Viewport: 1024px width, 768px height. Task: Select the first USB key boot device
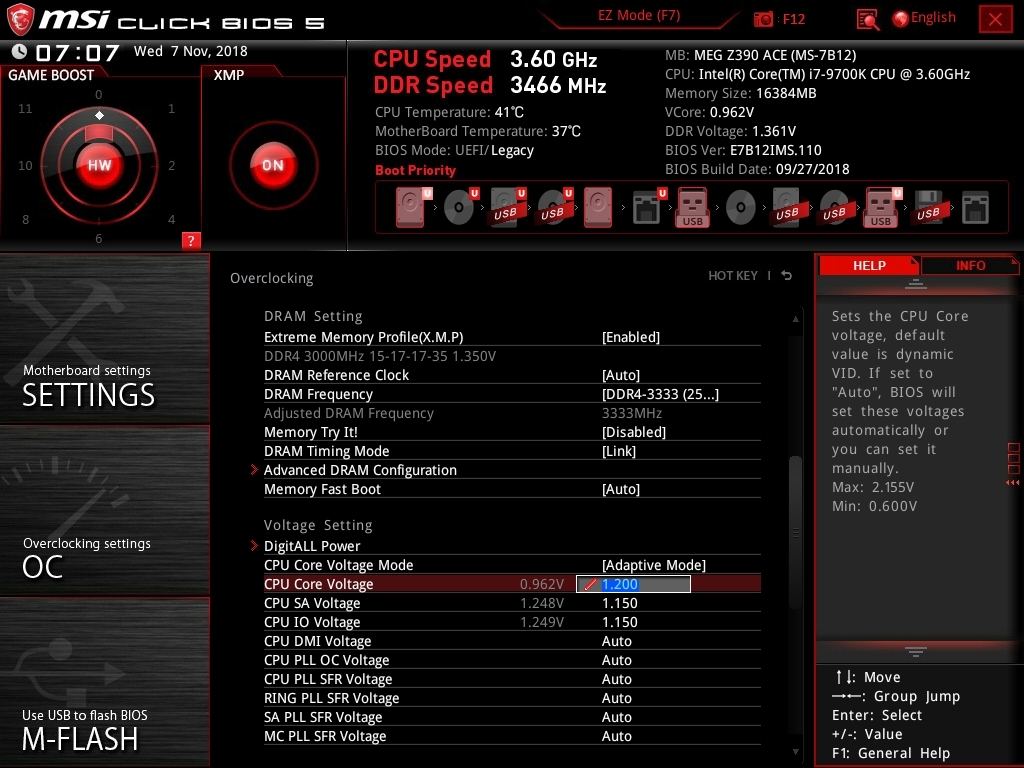[692, 208]
